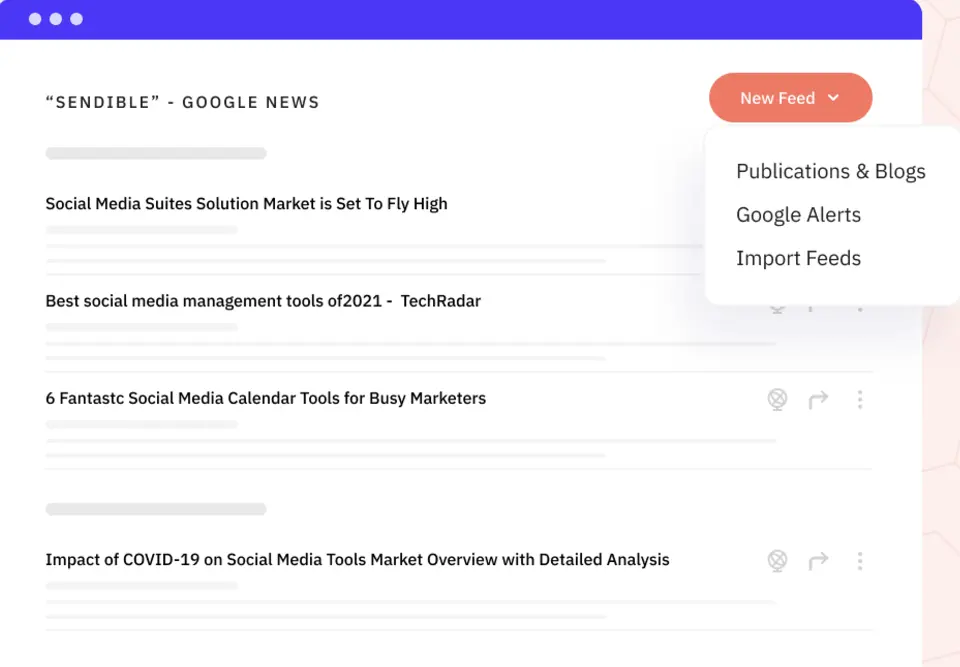Click the New Feed button
The width and height of the screenshot is (960, 667).
pos(779,97)
